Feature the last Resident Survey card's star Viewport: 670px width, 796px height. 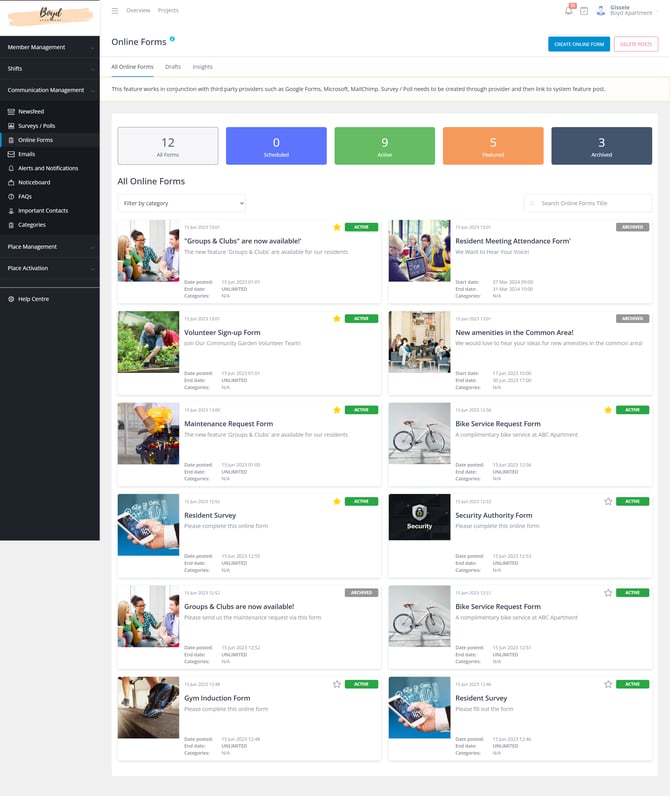(608, 684)
